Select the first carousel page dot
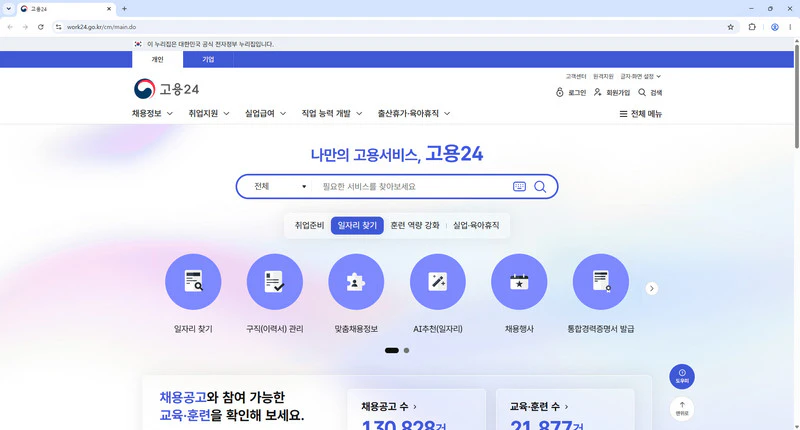Image resolution: width=800 pixels, height=430 pixels. click(x=392, y=350)
